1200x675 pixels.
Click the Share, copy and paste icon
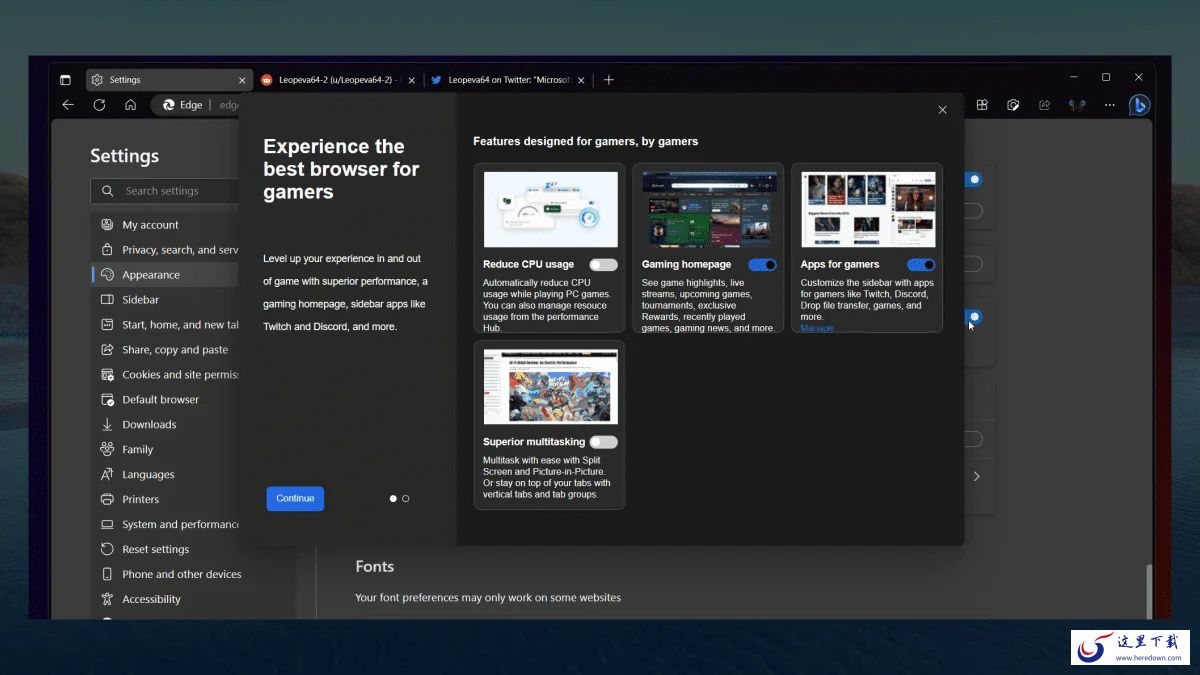click(107, 350)
